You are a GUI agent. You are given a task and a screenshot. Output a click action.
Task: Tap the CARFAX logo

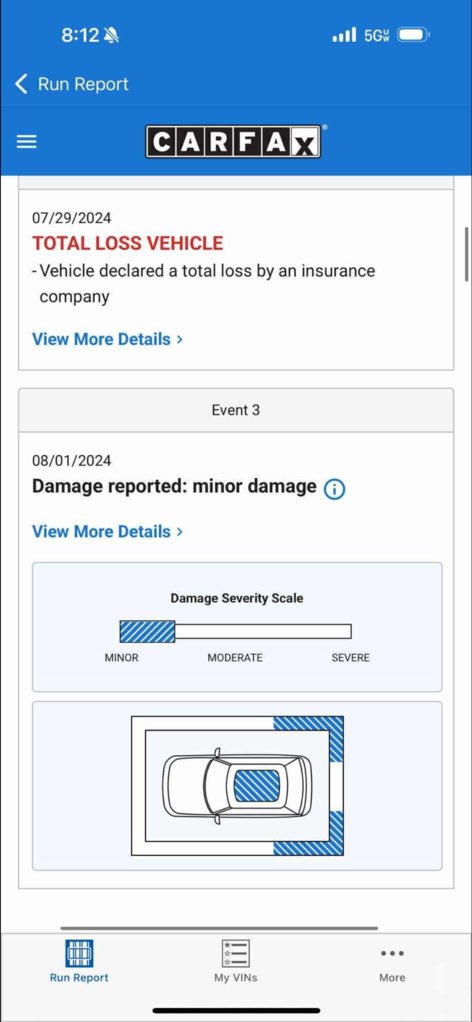click(233, 141)
